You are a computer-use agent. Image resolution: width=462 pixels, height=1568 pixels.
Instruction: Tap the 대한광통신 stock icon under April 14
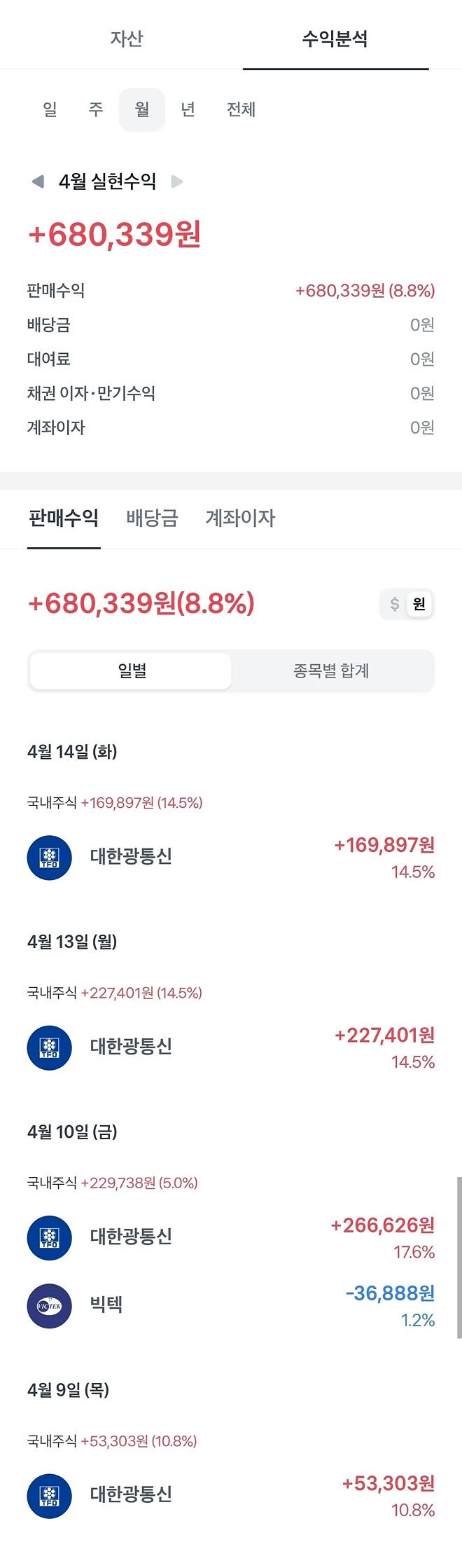(49, 855)
